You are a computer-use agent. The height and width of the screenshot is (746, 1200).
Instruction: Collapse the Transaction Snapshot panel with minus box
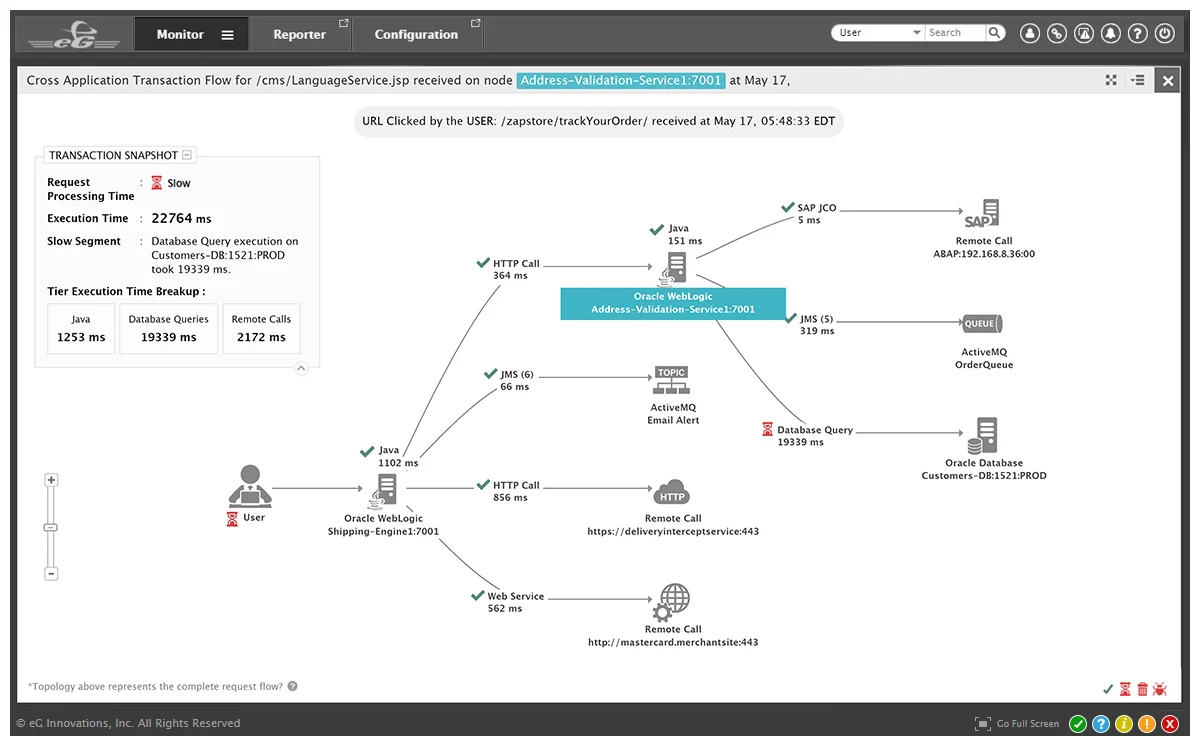(188, 155)
